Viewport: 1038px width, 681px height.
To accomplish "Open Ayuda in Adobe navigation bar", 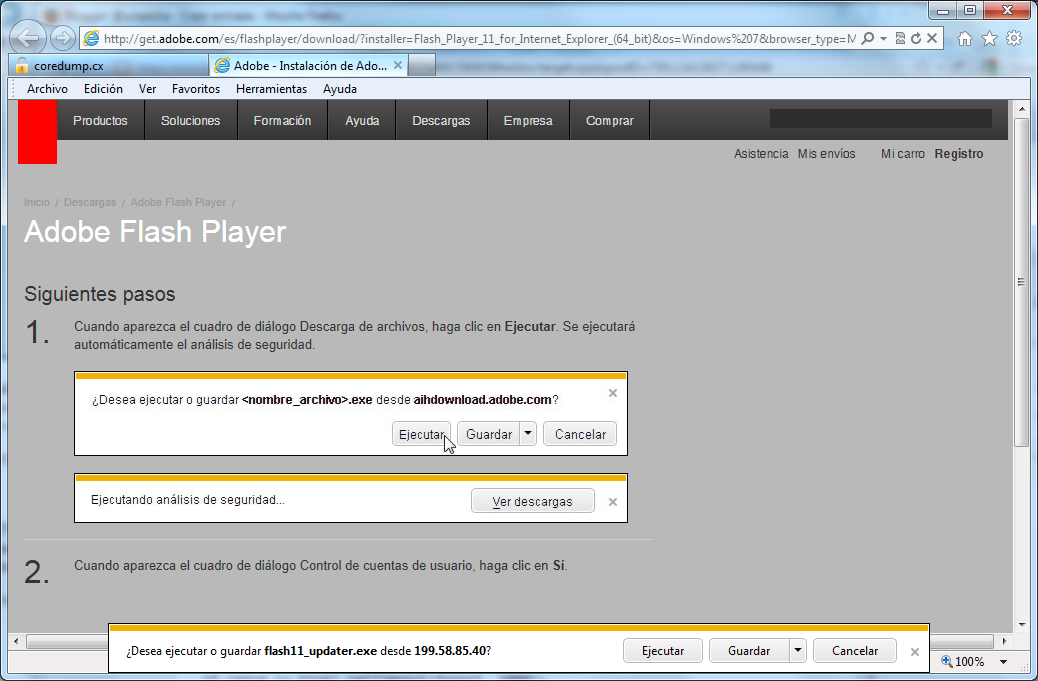I will pyautogui.click(x=362, y=120).
